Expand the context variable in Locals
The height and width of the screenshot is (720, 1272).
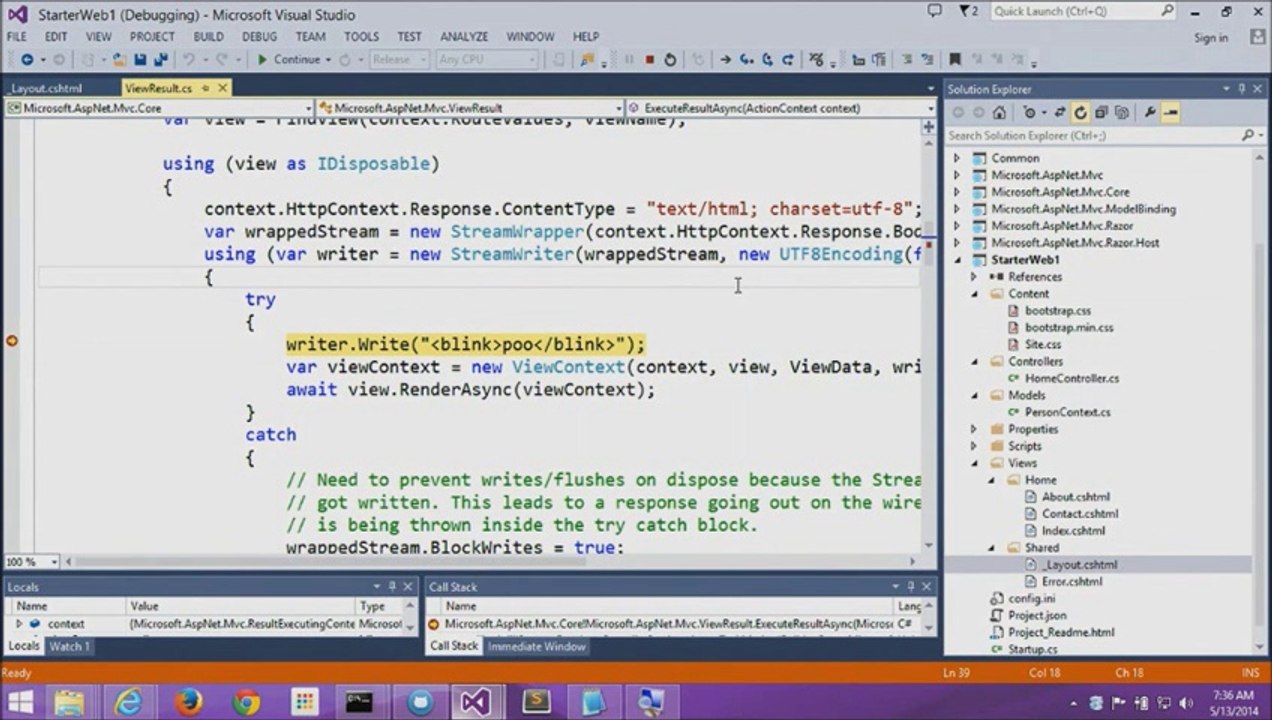18,624
